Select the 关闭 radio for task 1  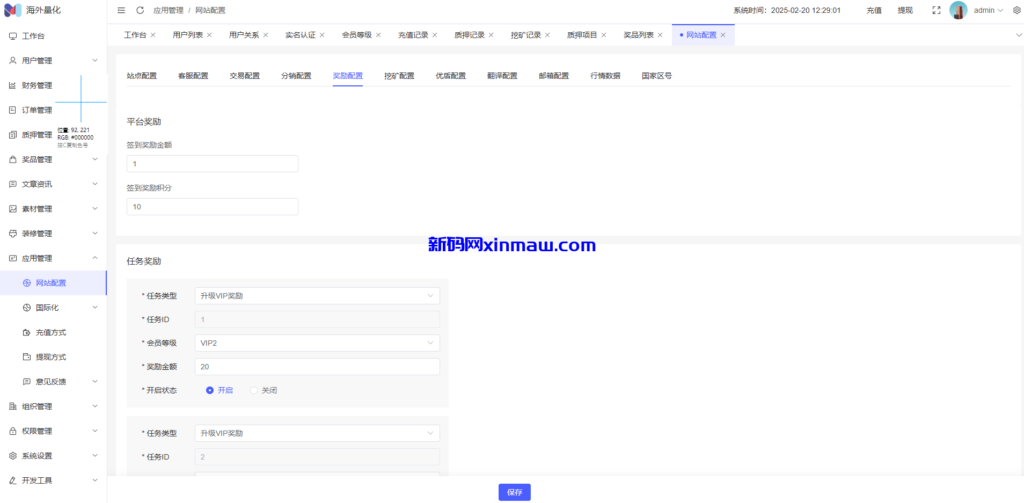[x=254, y=390]
